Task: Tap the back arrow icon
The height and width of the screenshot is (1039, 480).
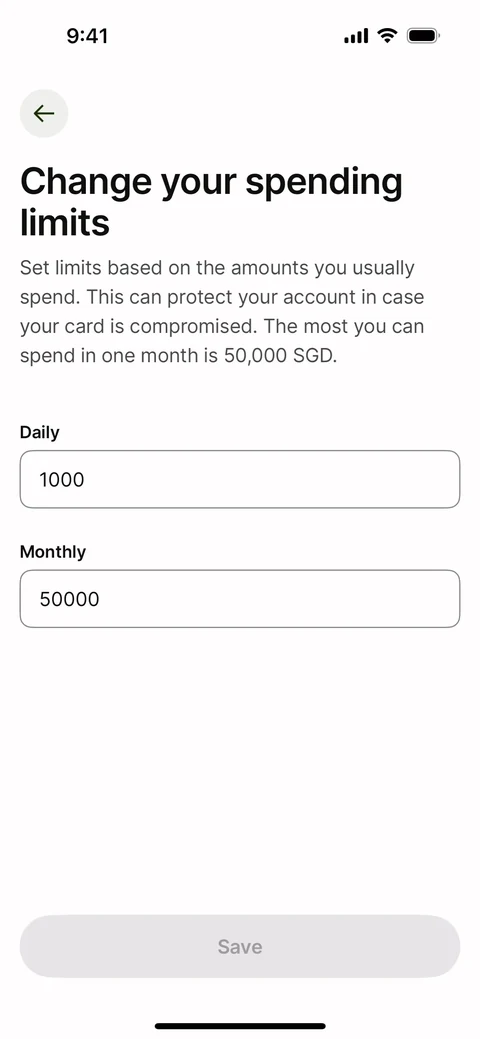Action: (44, 113)
